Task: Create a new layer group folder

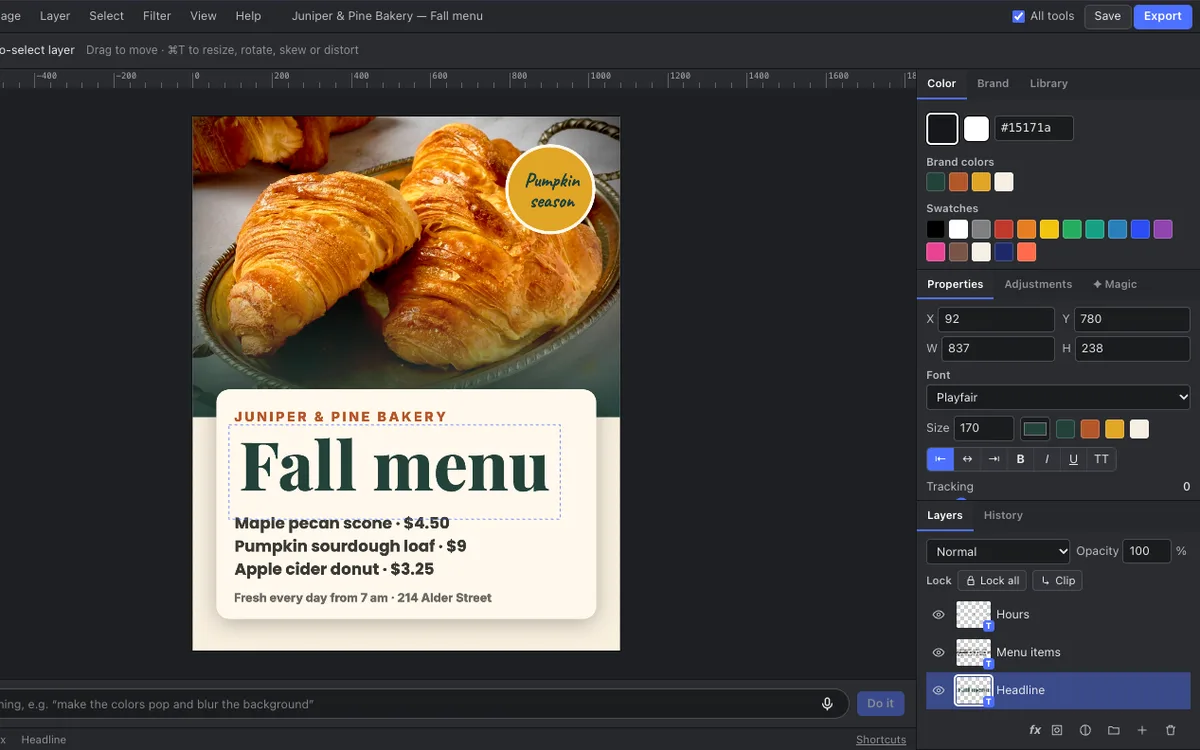Action: [x=1113, y=730]
